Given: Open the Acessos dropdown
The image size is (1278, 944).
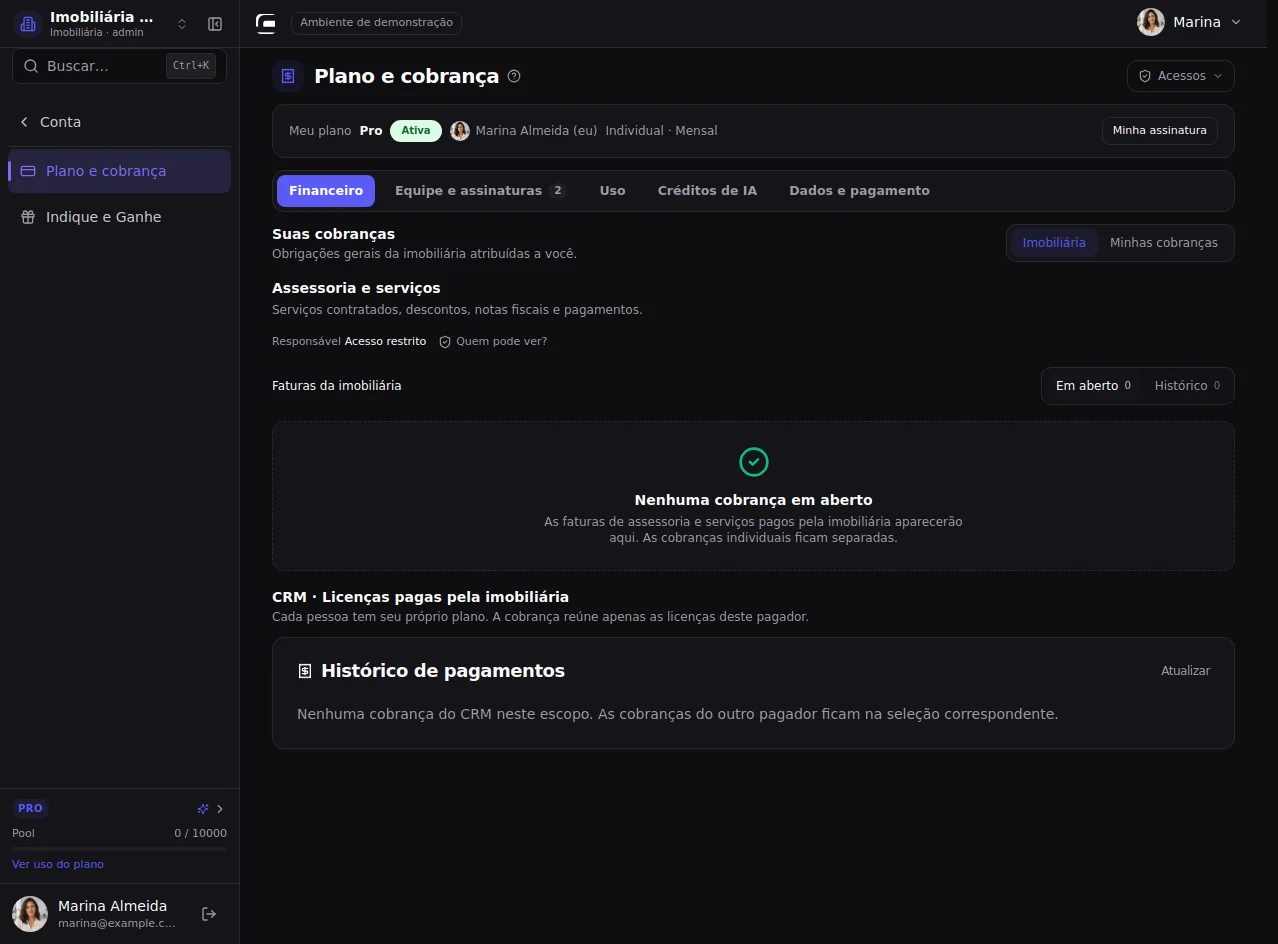Looking at the screenshot, I should click(1180, 76).
